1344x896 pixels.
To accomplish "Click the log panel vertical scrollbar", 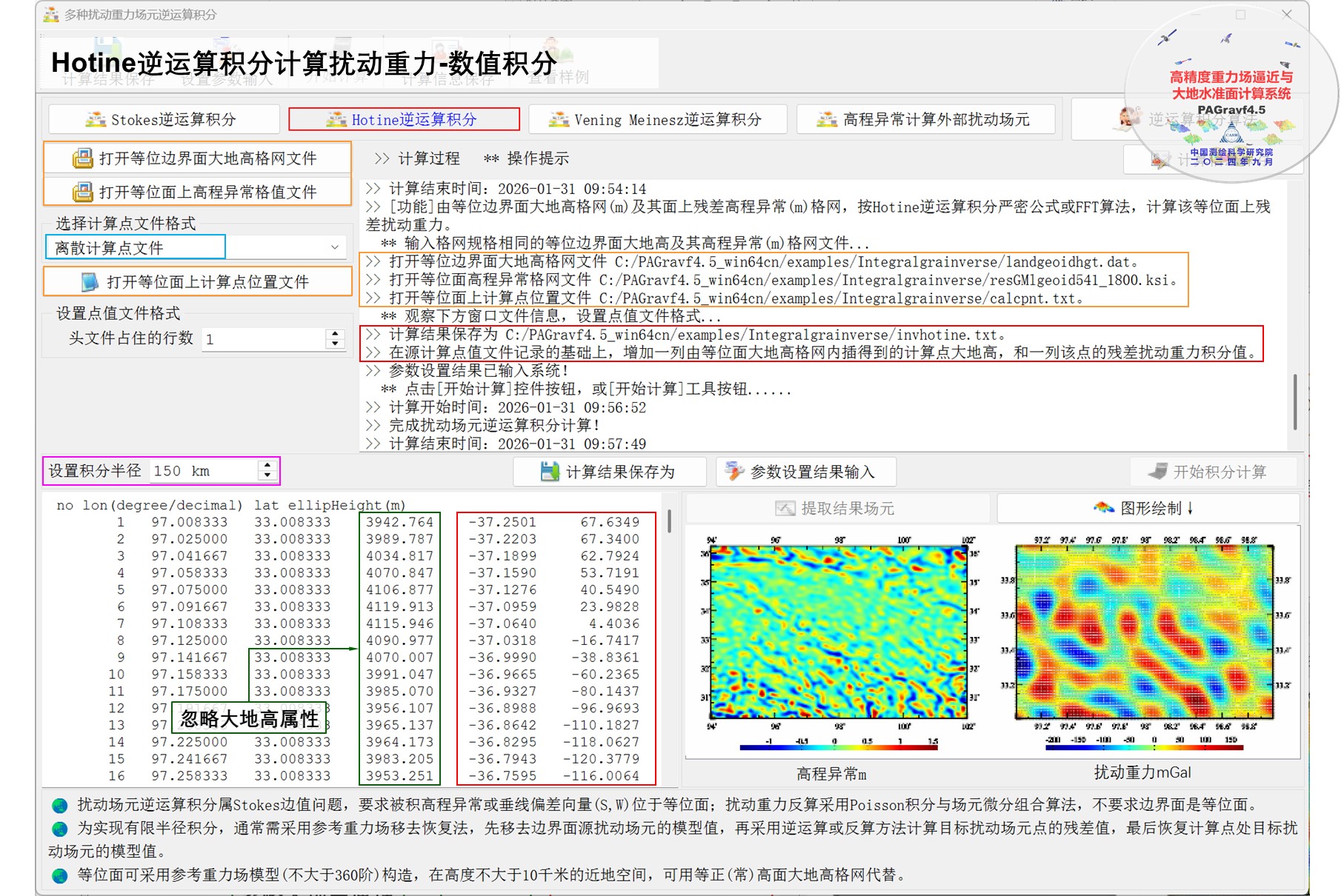I will [x=1295, y=402].
